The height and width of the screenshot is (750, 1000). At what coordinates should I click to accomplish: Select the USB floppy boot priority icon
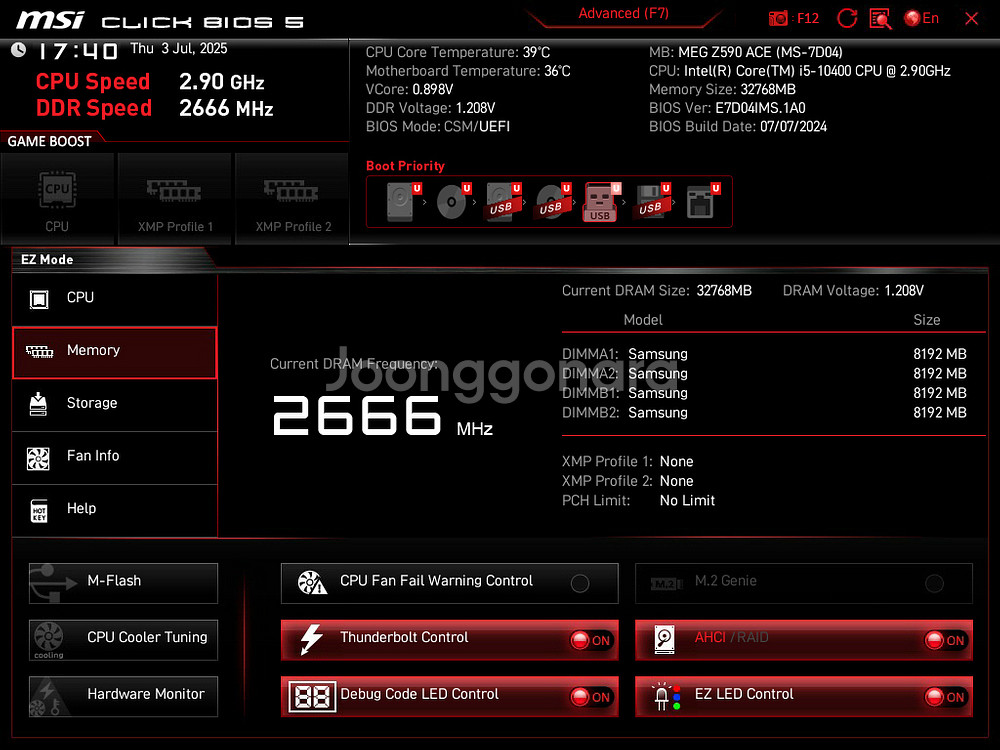coord(651,202)
